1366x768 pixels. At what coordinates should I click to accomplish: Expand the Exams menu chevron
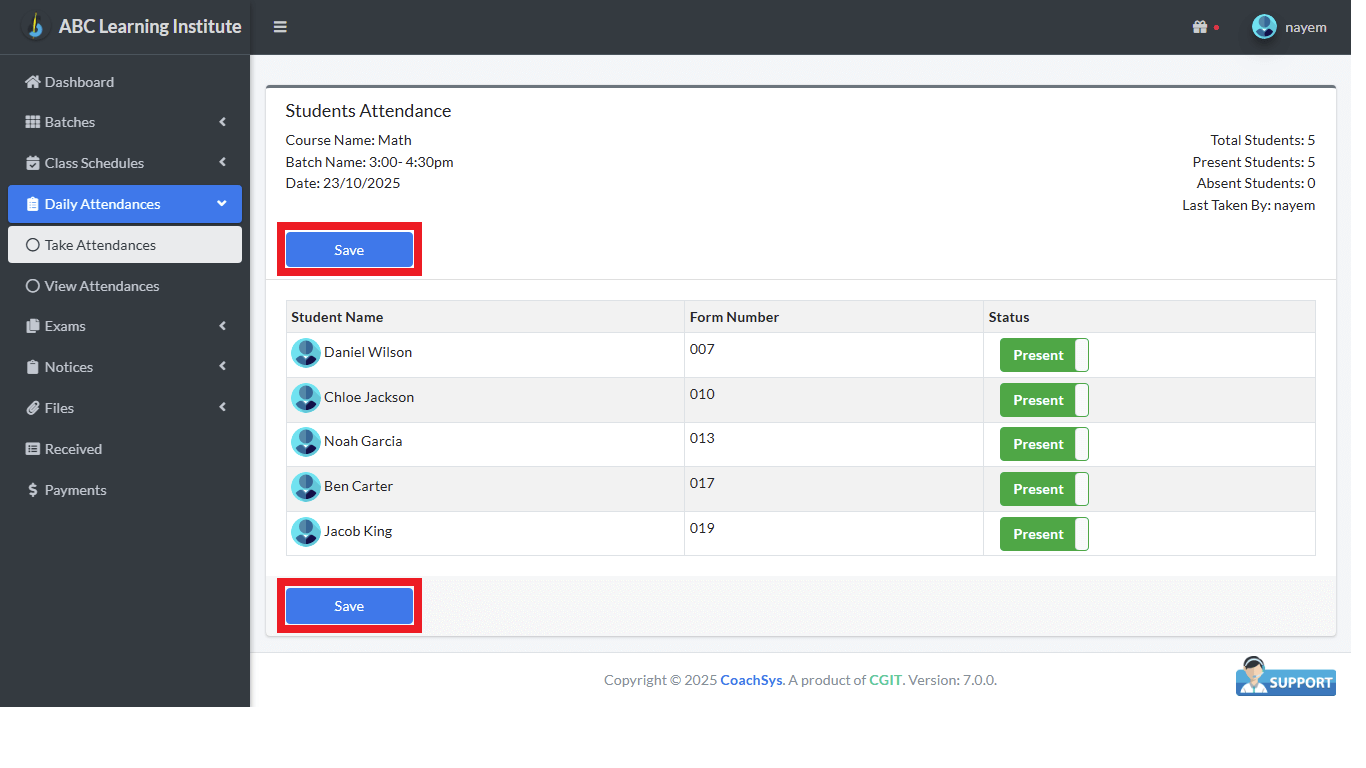[222, 326]
